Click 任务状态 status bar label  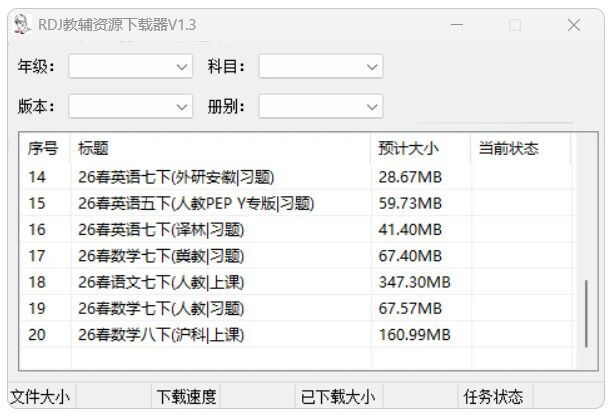coord(493,397)
